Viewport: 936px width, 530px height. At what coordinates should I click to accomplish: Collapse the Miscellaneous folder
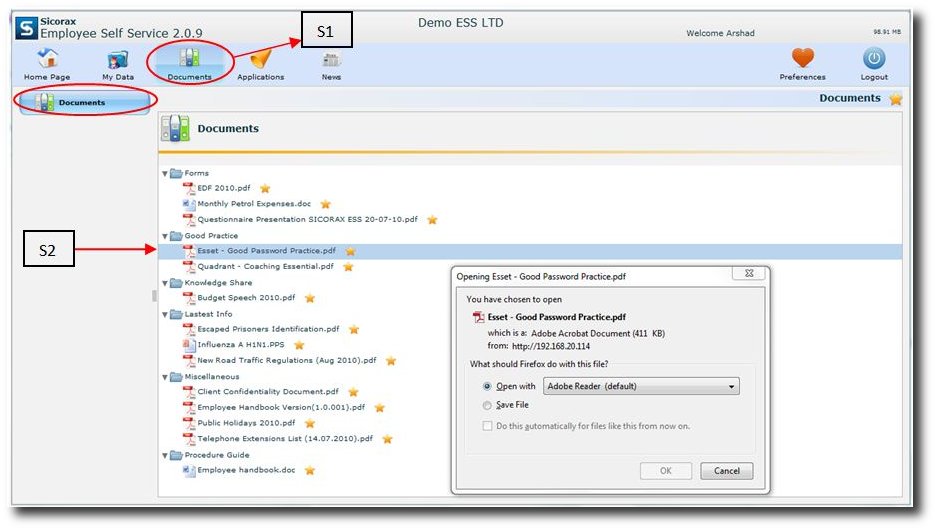pos(165,377)
